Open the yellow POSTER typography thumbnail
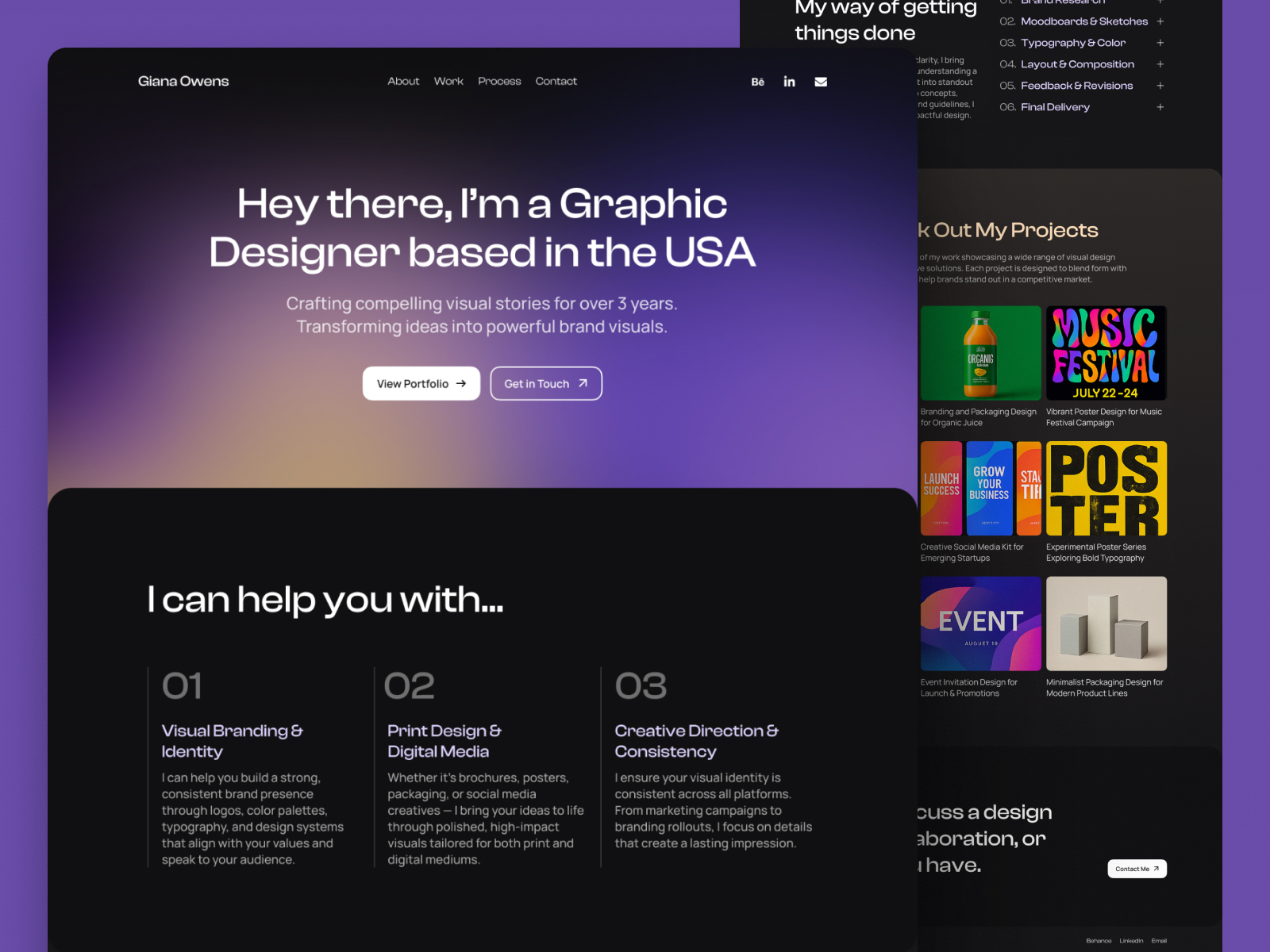The height and width of the screenshot is (952, 1270). [x=1106, y=488]
